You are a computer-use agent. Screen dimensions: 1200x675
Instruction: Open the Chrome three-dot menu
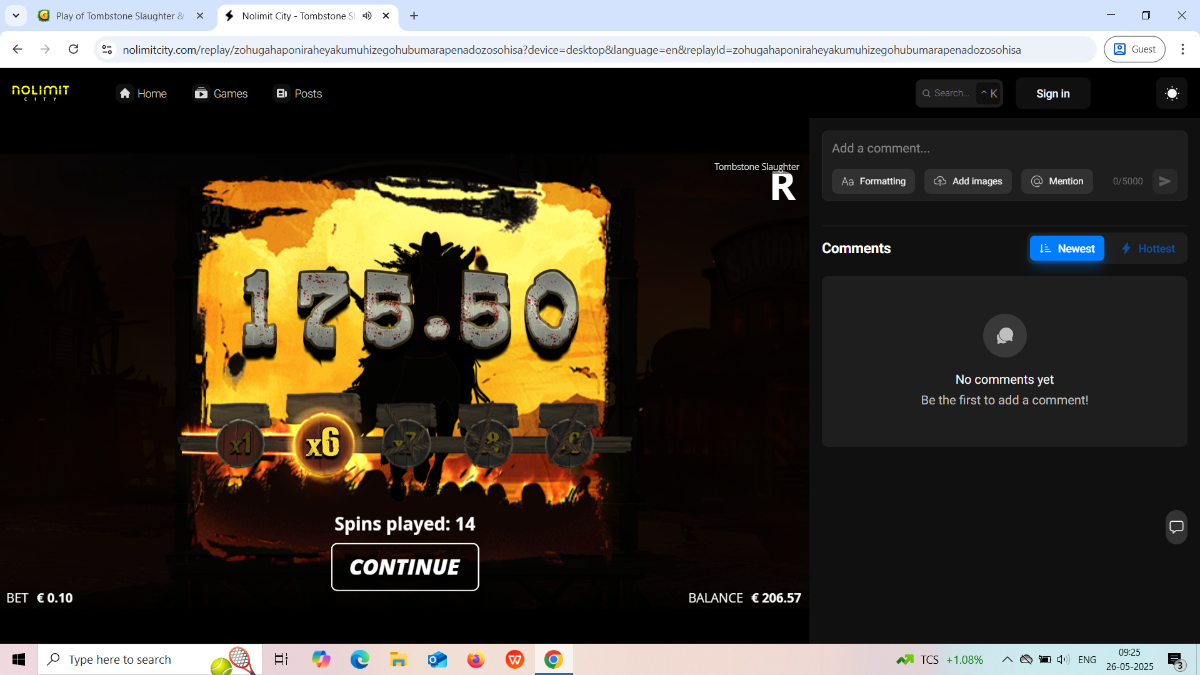[1183, 49]
